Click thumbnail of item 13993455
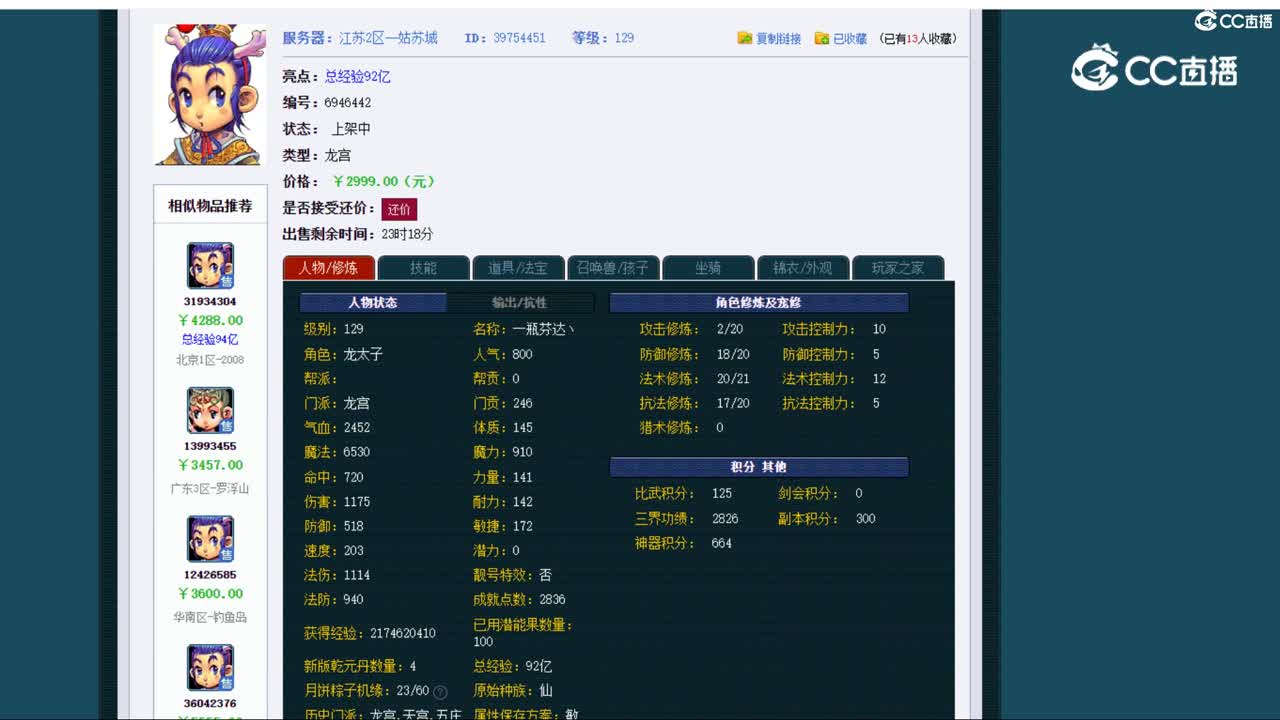The image size is (1280, 720). (x=209, y=410)
